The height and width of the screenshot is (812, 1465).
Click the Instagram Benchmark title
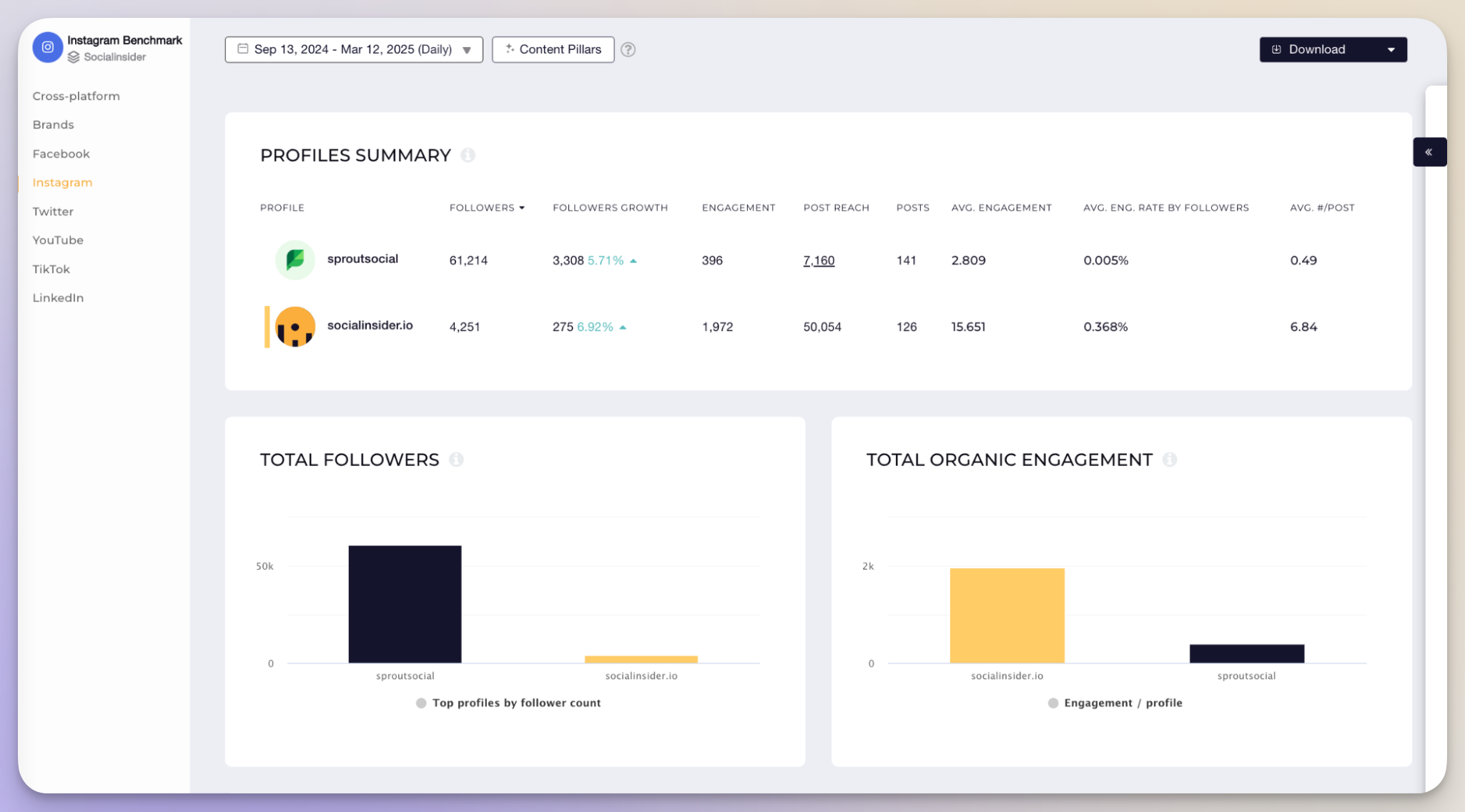(x=124, y=40)
